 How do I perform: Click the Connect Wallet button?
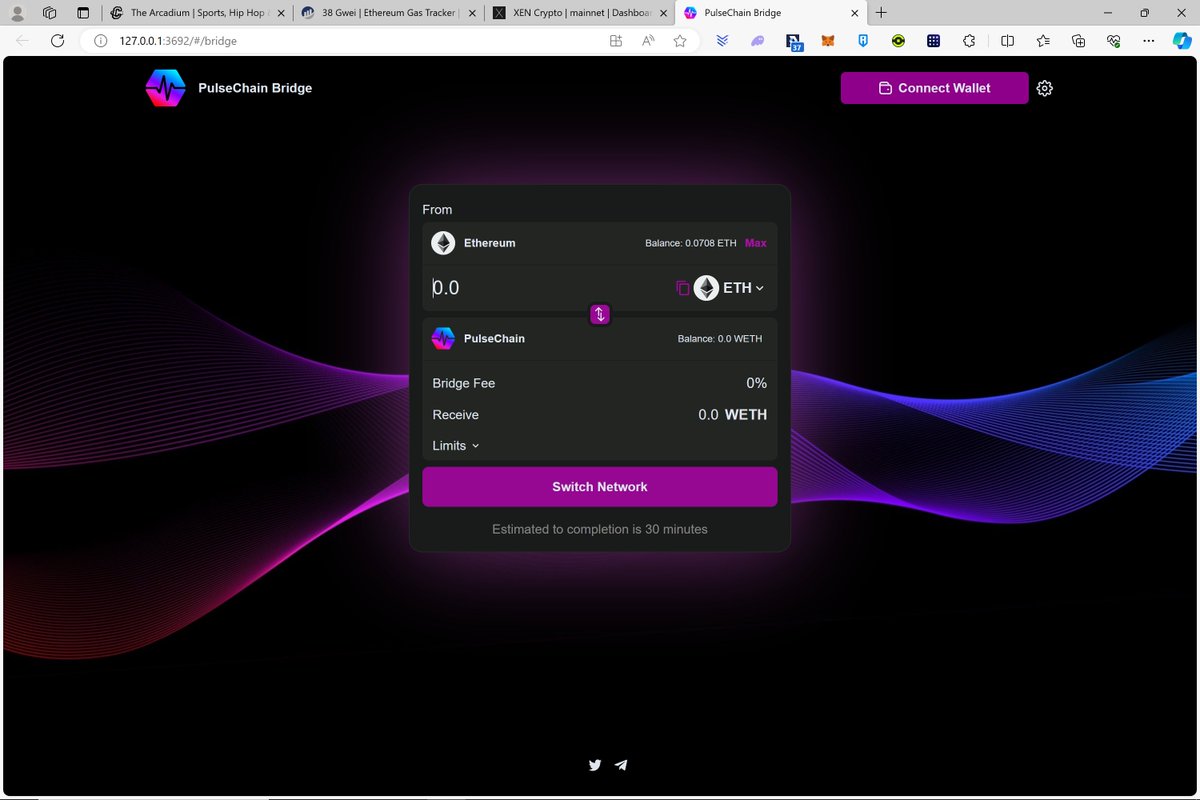pyautogui.click(x=934, y=88)
